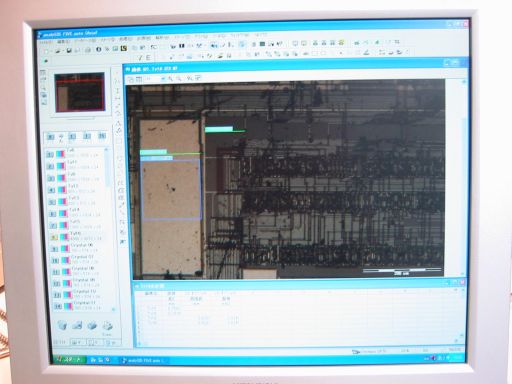The width and height of the screenshot is (512, 384).
Task: Click the zoom-in magnifier in image window toolbar
Action: click(x=170, y=78)
